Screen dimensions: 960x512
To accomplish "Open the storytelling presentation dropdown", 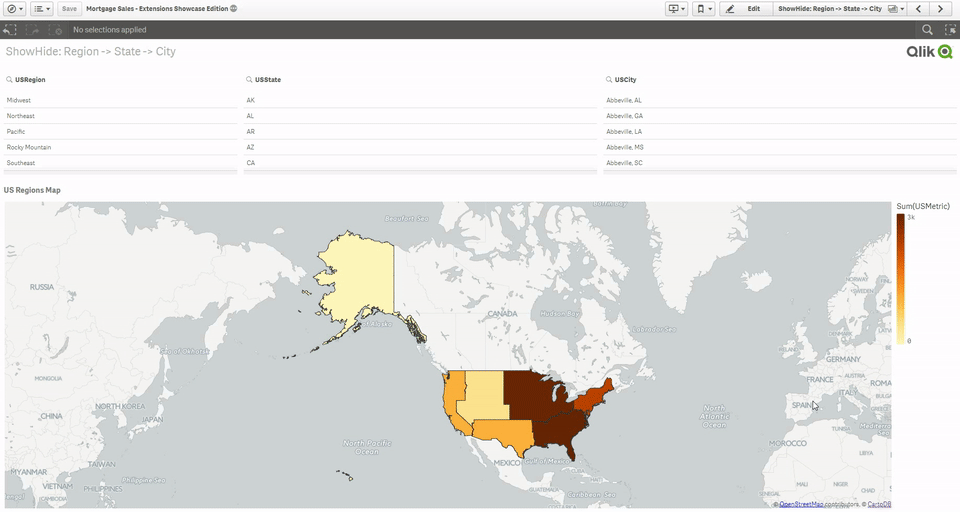I will (677, 9).
